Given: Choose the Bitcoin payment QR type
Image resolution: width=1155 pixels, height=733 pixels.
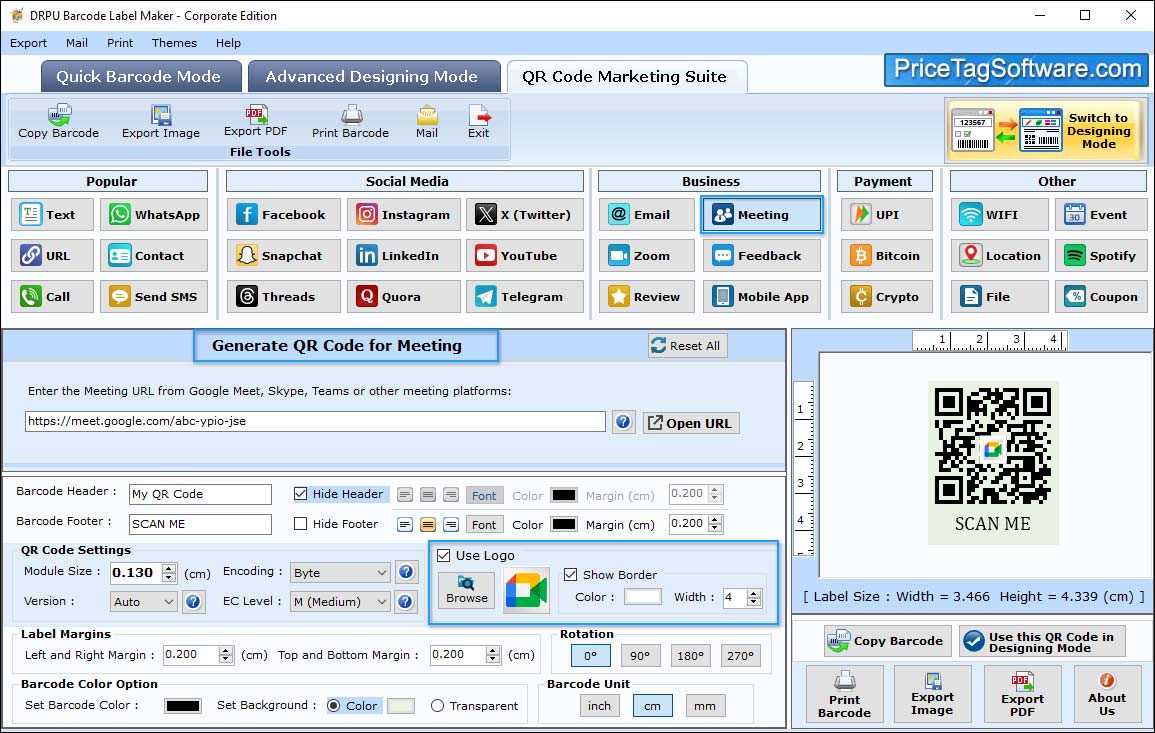Looking at the screenshot, I should (x=887, y=256).
